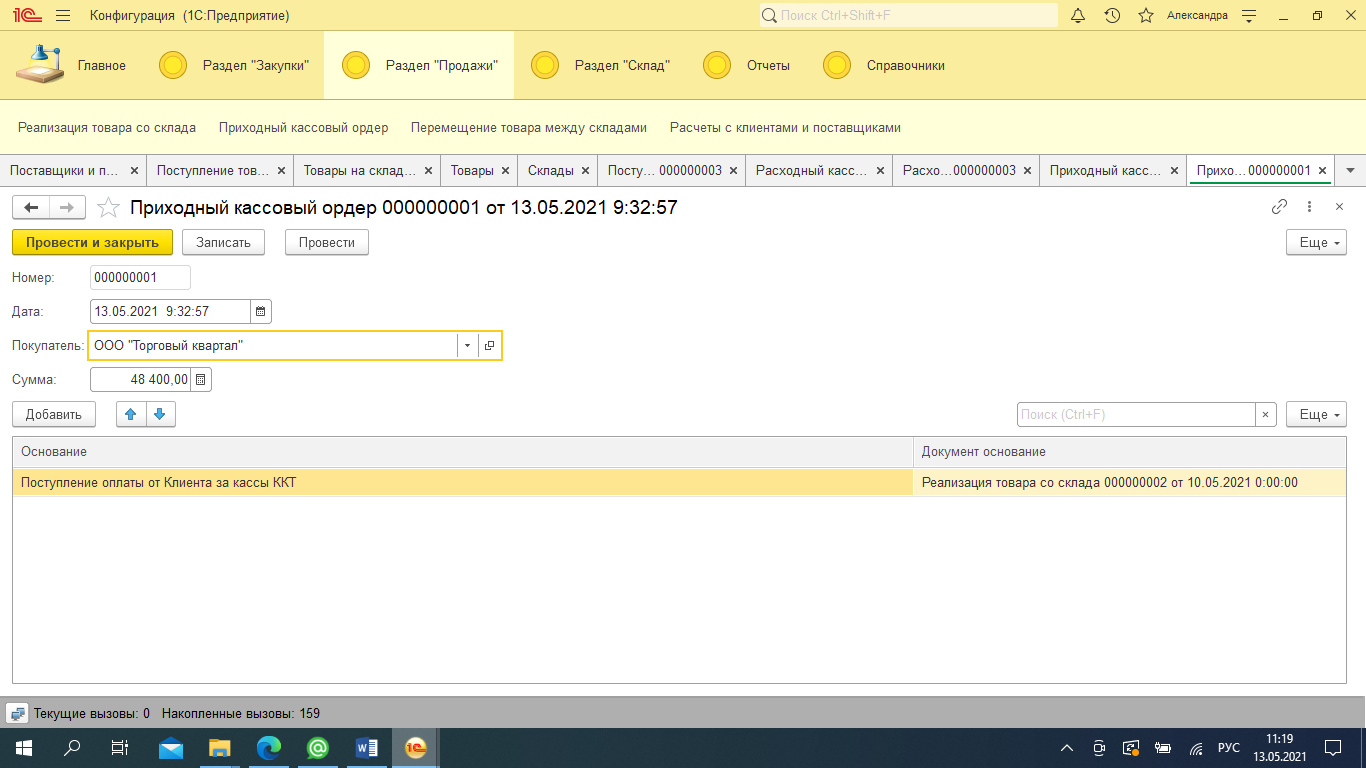This screenshot has width=1366, height=768.
Task: Switch input language РУС in tray
Action: click(1228, 748)
